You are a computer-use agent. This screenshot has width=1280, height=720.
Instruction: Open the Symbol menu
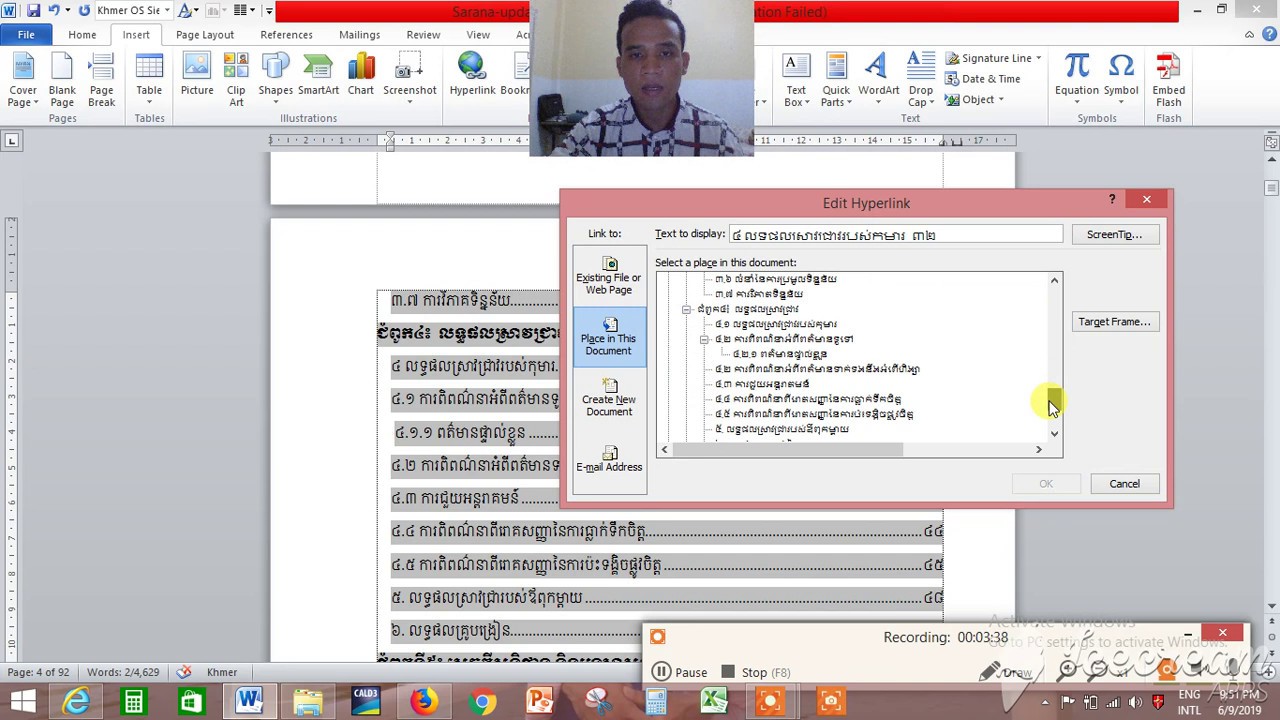(x=1121, y=81)
